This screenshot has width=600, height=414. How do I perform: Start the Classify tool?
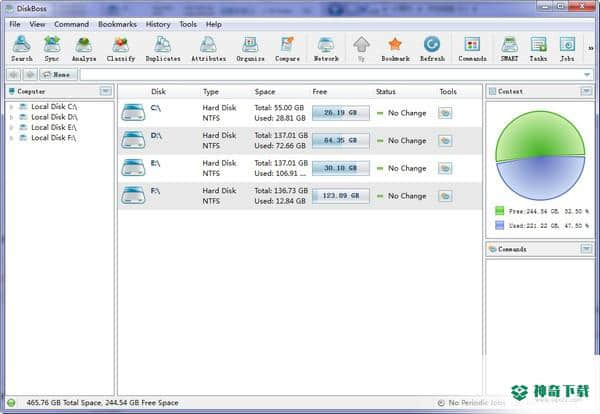[x=121, y=49]
